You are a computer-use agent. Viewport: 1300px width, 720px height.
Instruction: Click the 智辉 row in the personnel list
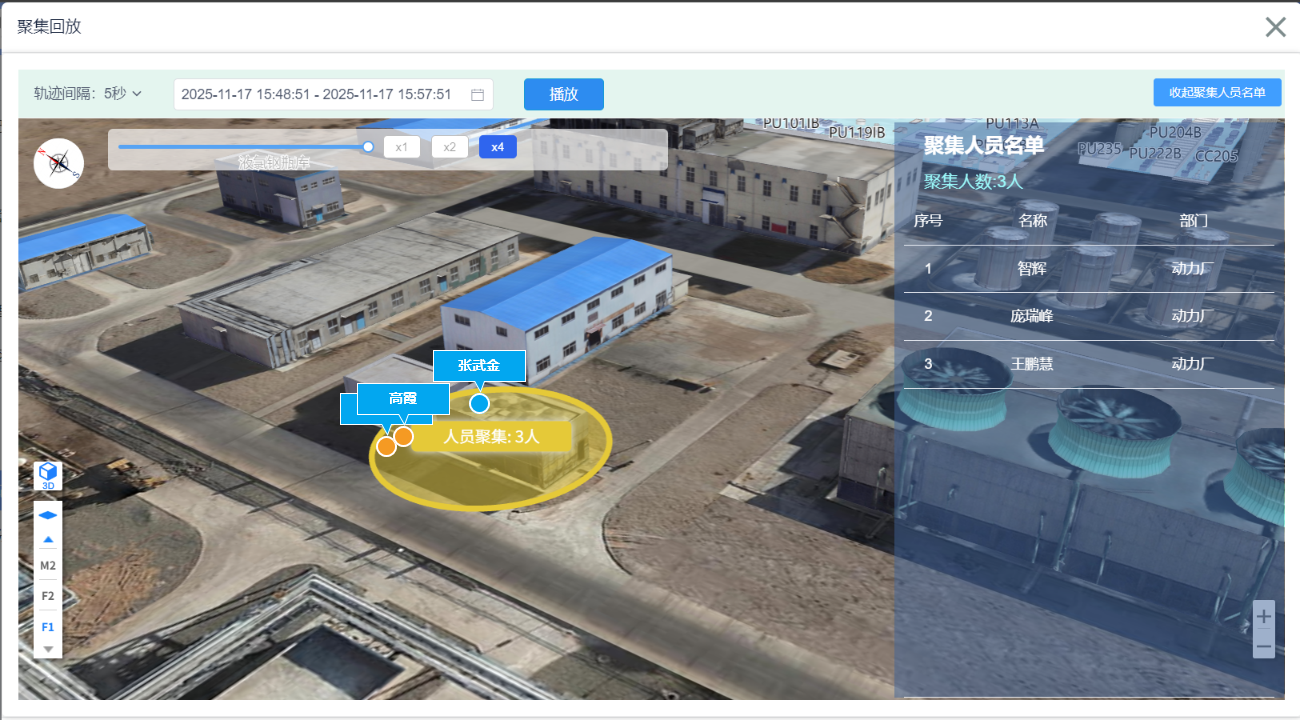pyautogui.click(x=1089, y=268)
